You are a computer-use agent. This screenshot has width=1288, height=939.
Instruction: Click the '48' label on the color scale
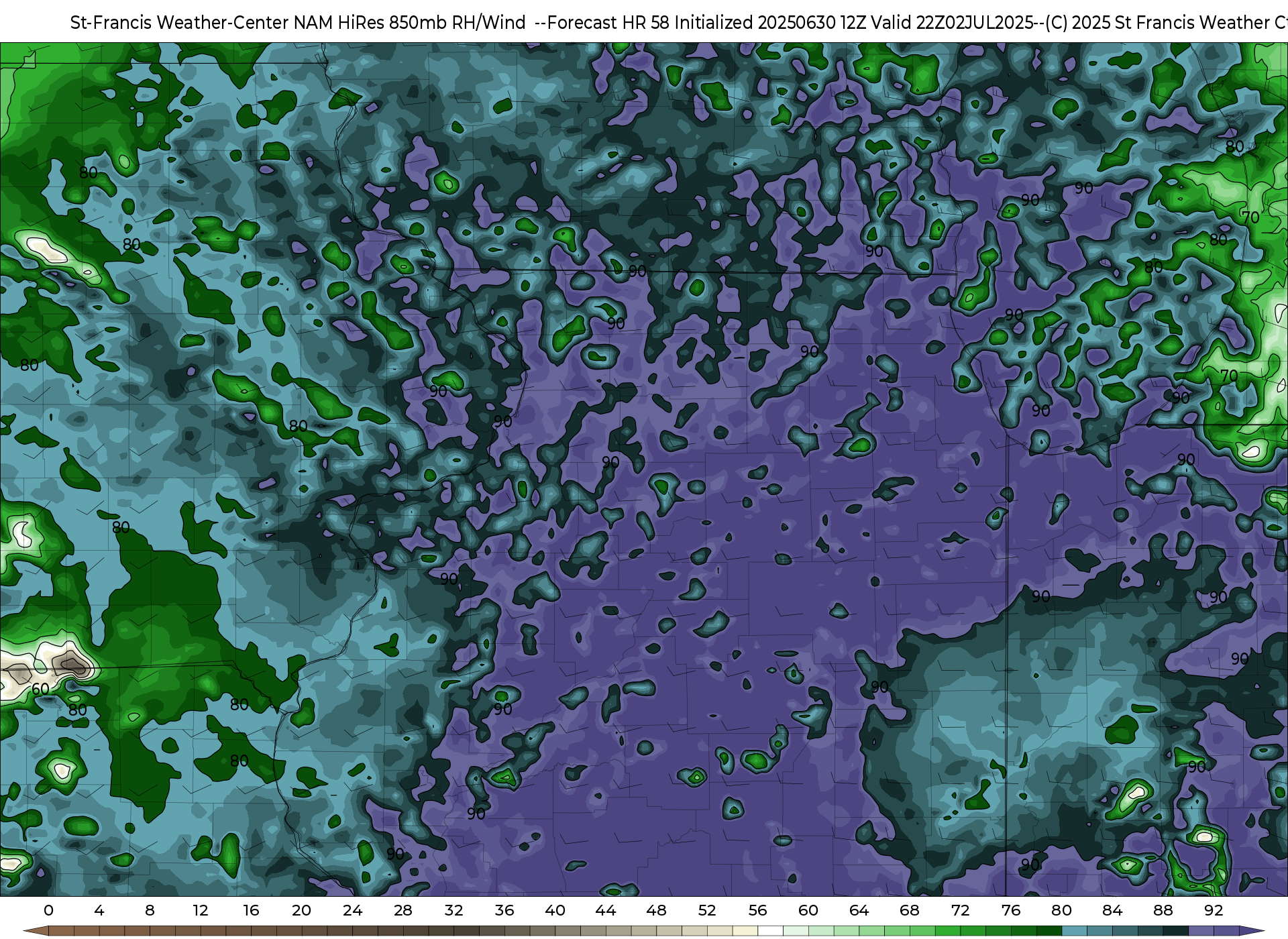(x=656, y=910)
